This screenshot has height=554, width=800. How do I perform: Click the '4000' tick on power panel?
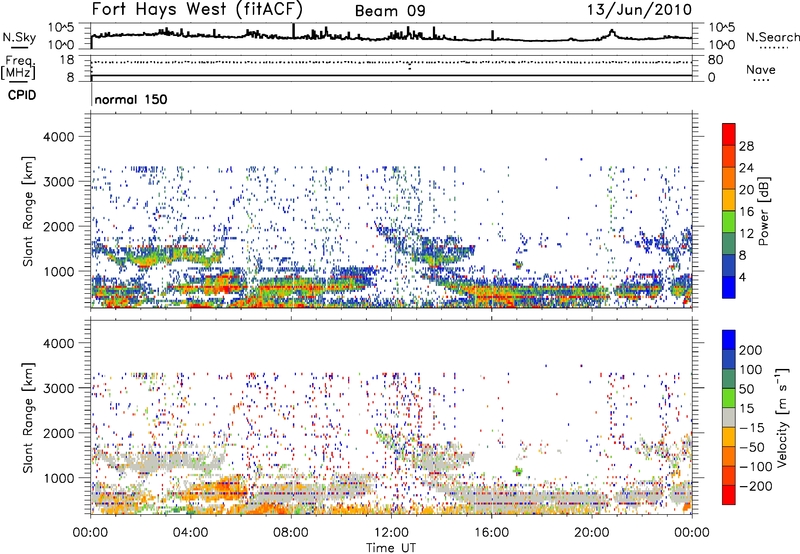[58, 137]
